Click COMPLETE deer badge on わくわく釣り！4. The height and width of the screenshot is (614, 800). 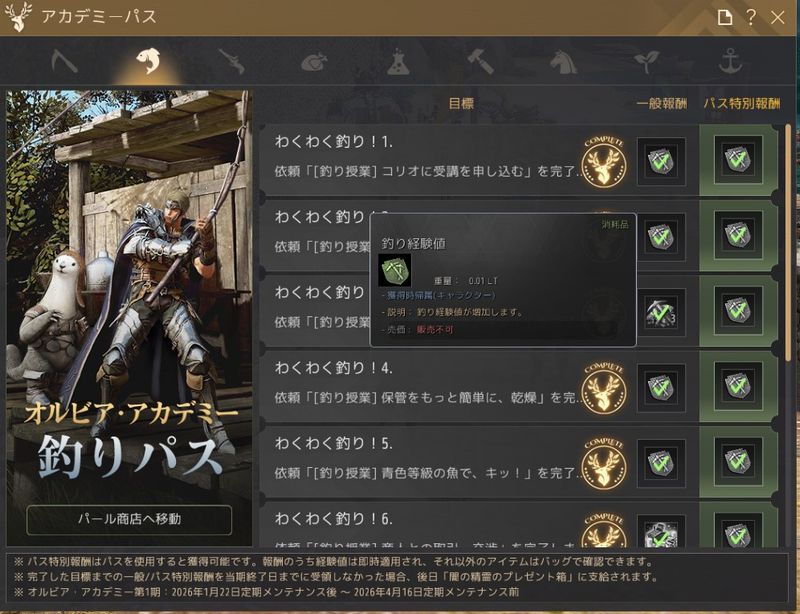click(x=604, y=388)
